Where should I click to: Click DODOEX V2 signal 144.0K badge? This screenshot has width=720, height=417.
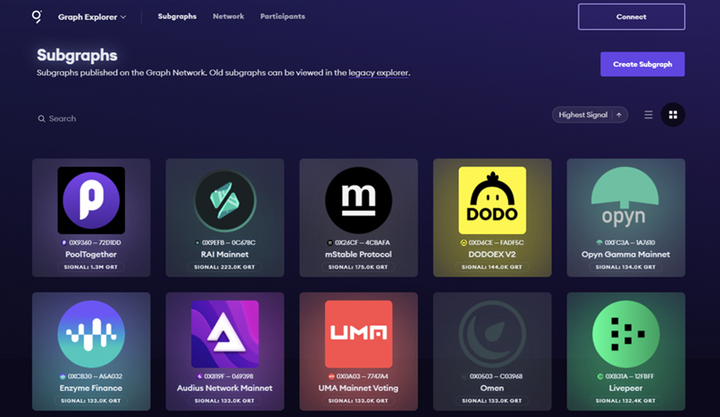coord(492,267)
